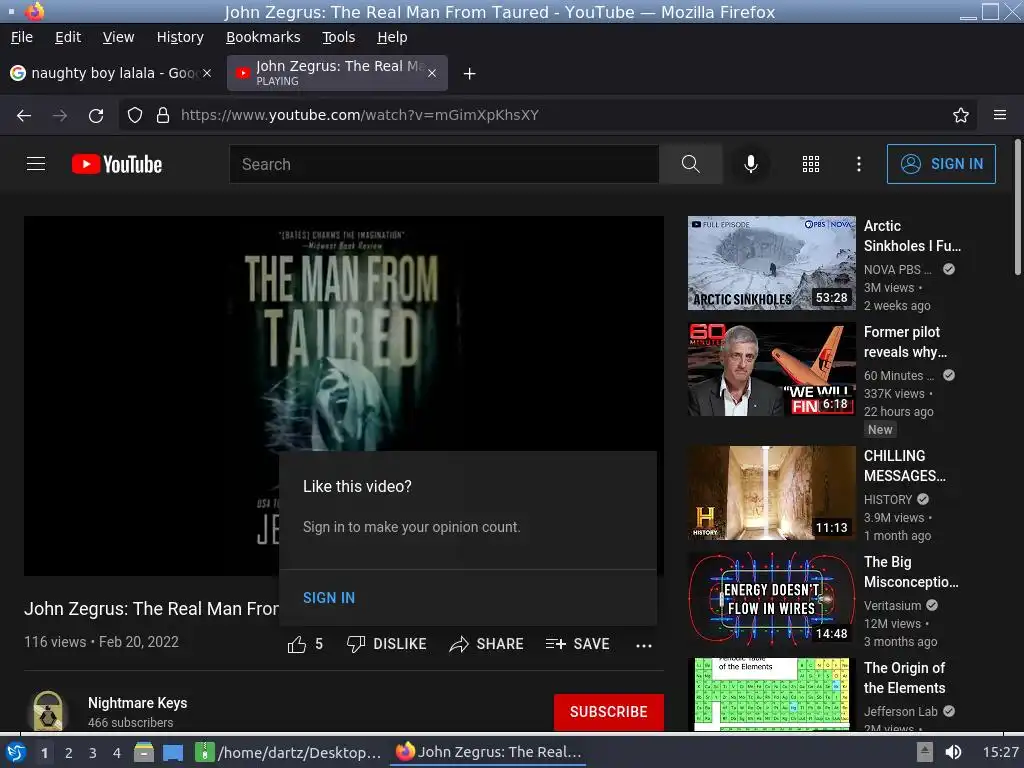Open the HISTORY chilling messages thumbnail
This screenshot has height=768, width=1024.
pyautogui.click(x=771, y=493)
